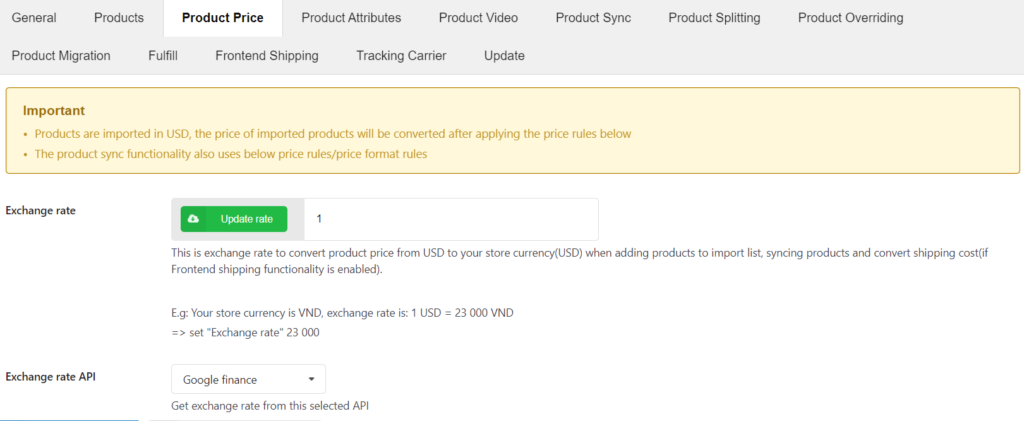Screen dimensions: 1024x421
Task: Click the Exchange rate API label
Action: tap(50, 376)
